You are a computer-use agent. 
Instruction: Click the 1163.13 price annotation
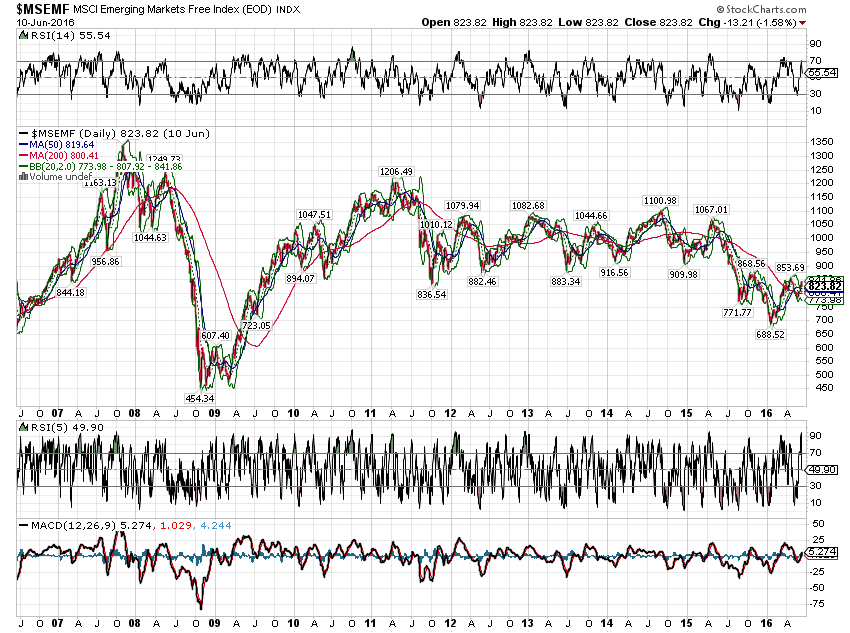[x=100, y=183]
